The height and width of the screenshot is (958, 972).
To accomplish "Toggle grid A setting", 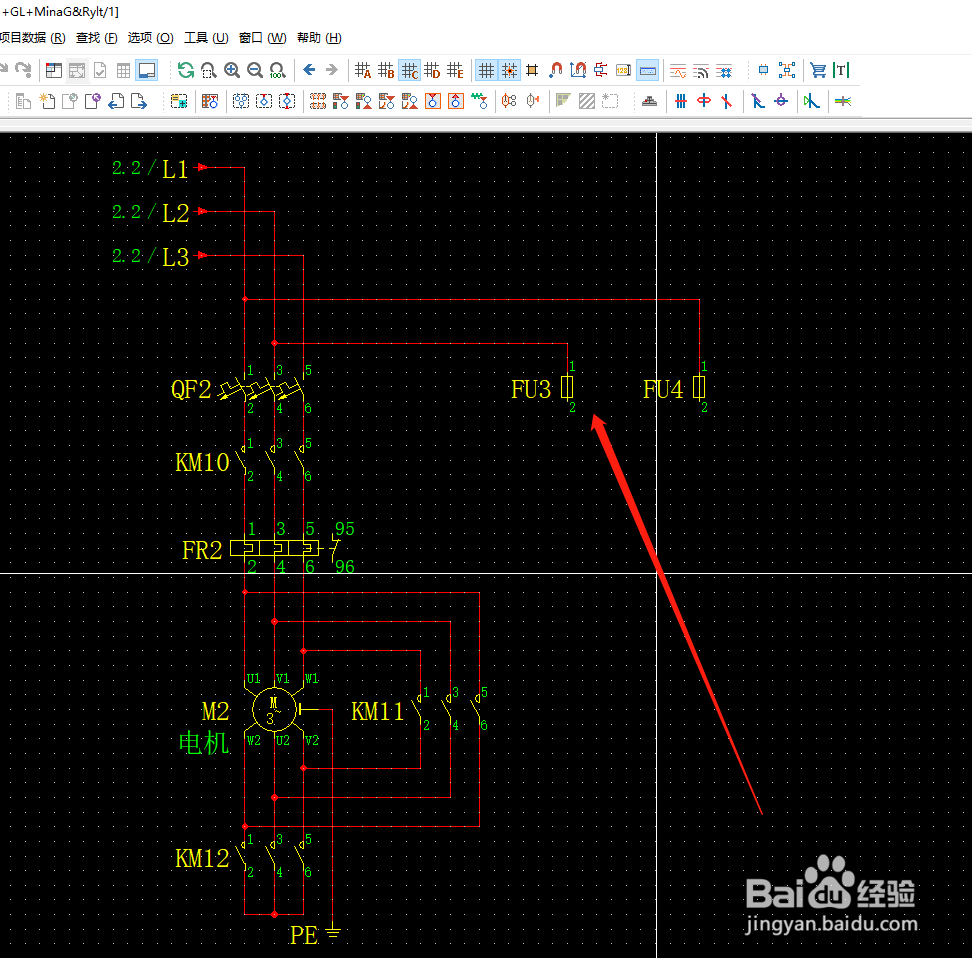I will click(363, 70).
